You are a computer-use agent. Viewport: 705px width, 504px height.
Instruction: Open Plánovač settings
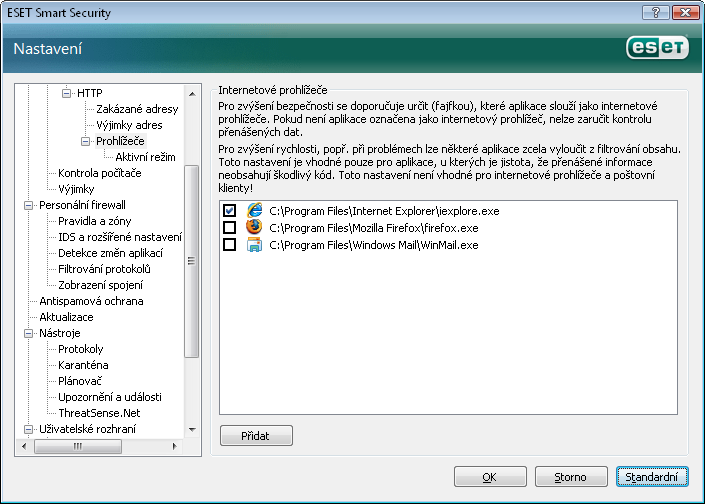click(80, 381)
